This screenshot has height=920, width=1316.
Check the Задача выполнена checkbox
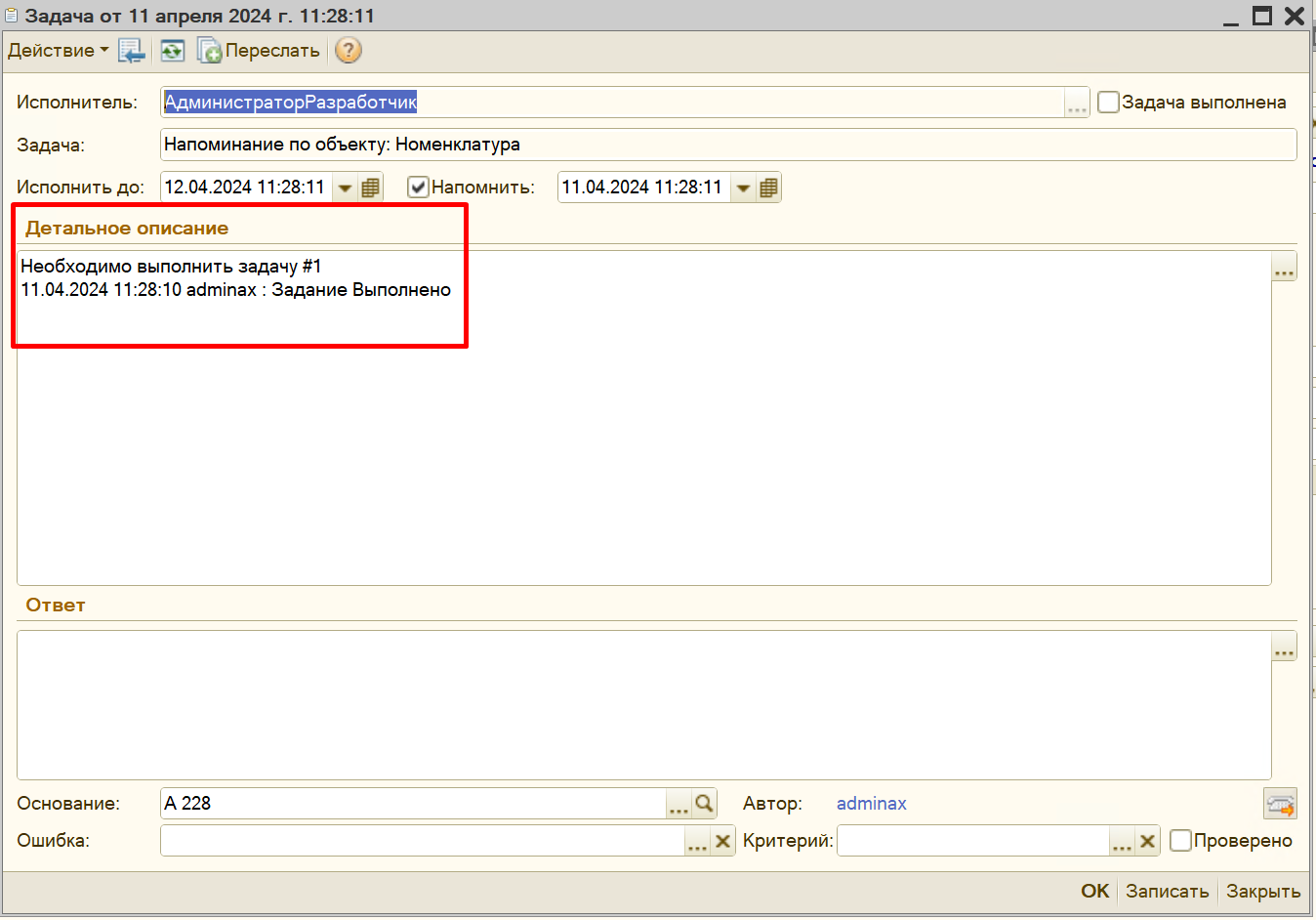[1108, 102]
